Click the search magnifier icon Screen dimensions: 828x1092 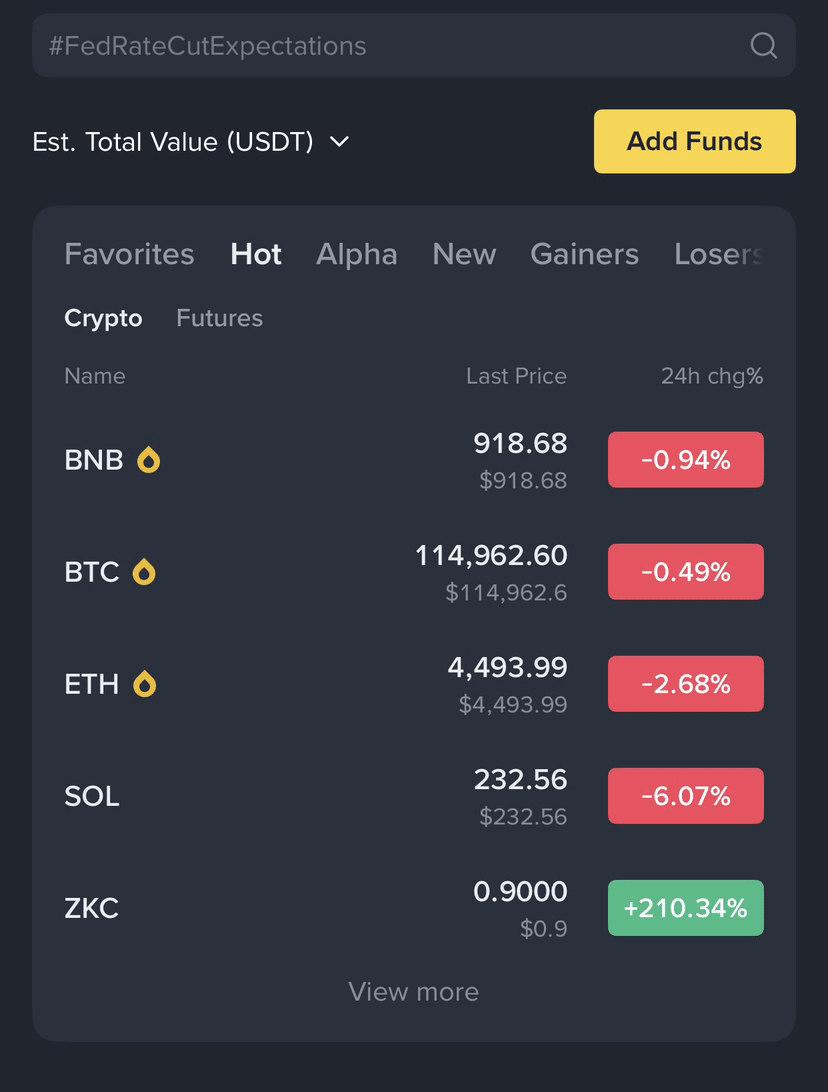(x=763, y=46)
